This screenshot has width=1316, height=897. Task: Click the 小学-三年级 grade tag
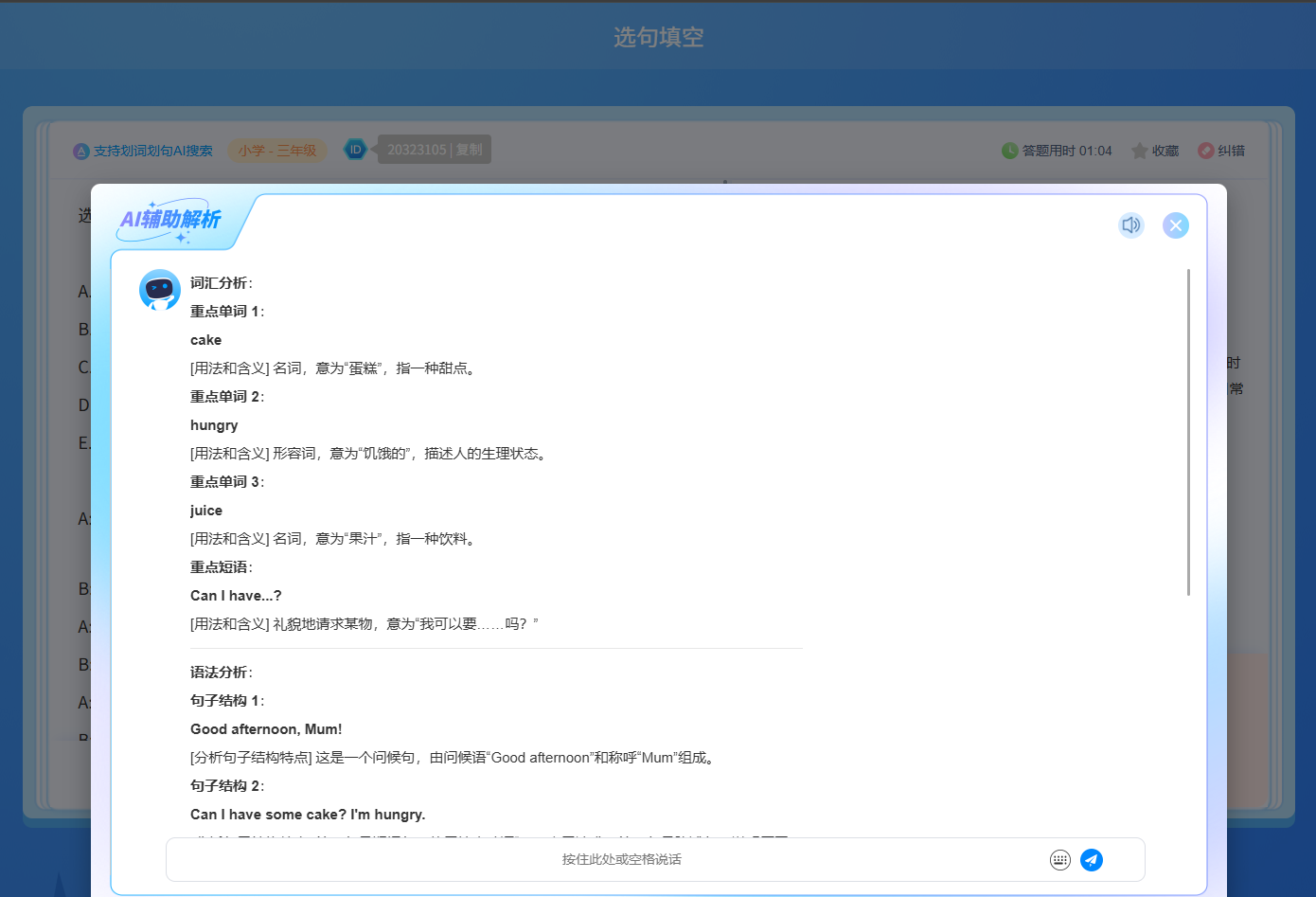tap(277, 151)
